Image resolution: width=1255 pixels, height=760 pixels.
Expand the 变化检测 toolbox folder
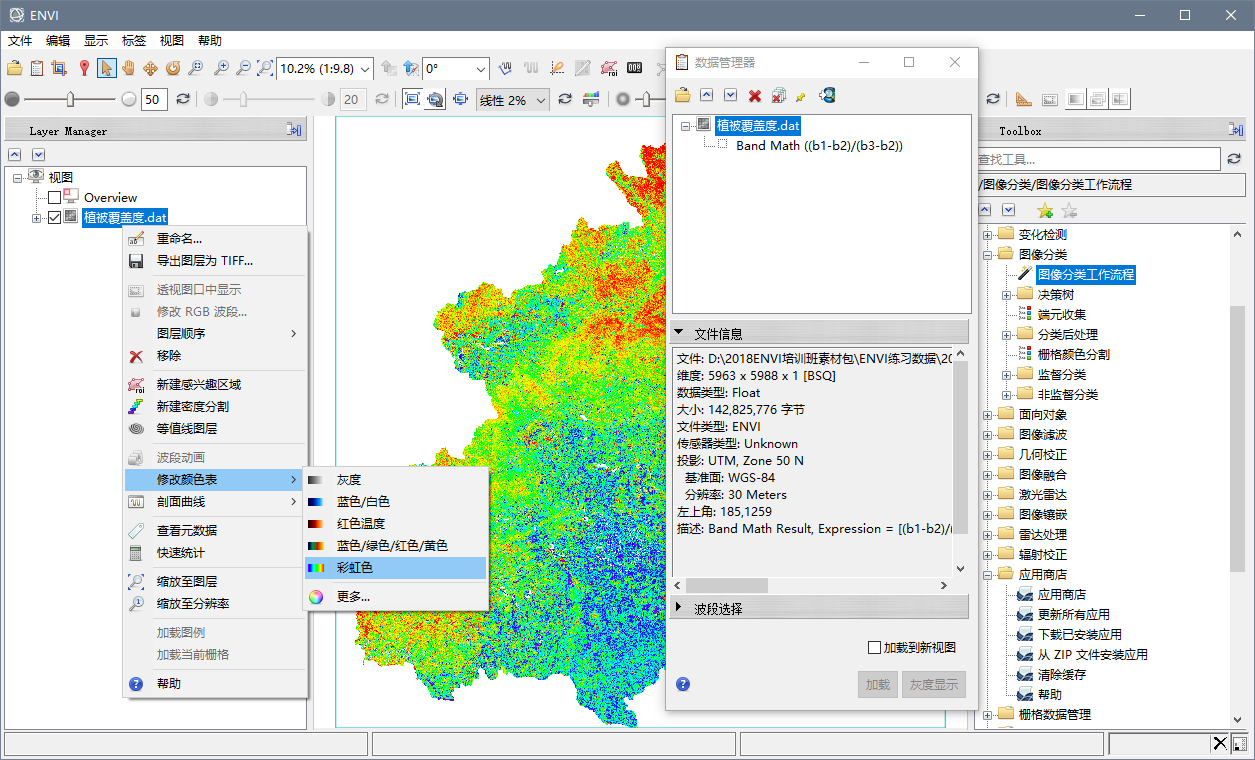click(x=987, y=235)
